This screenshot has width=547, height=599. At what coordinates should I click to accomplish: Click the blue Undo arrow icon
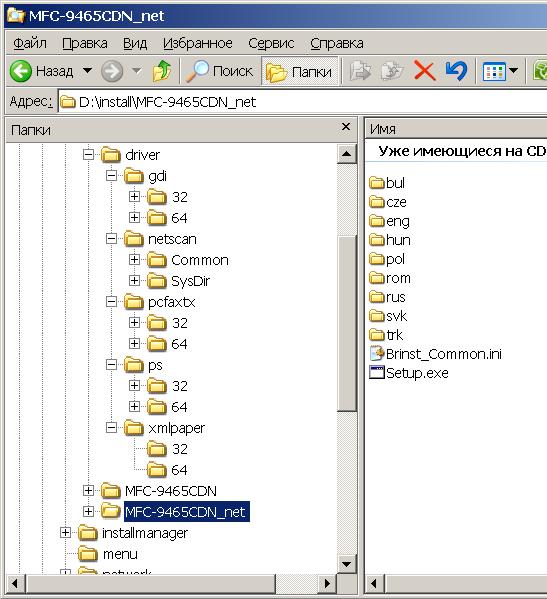(x=456, y=71)
